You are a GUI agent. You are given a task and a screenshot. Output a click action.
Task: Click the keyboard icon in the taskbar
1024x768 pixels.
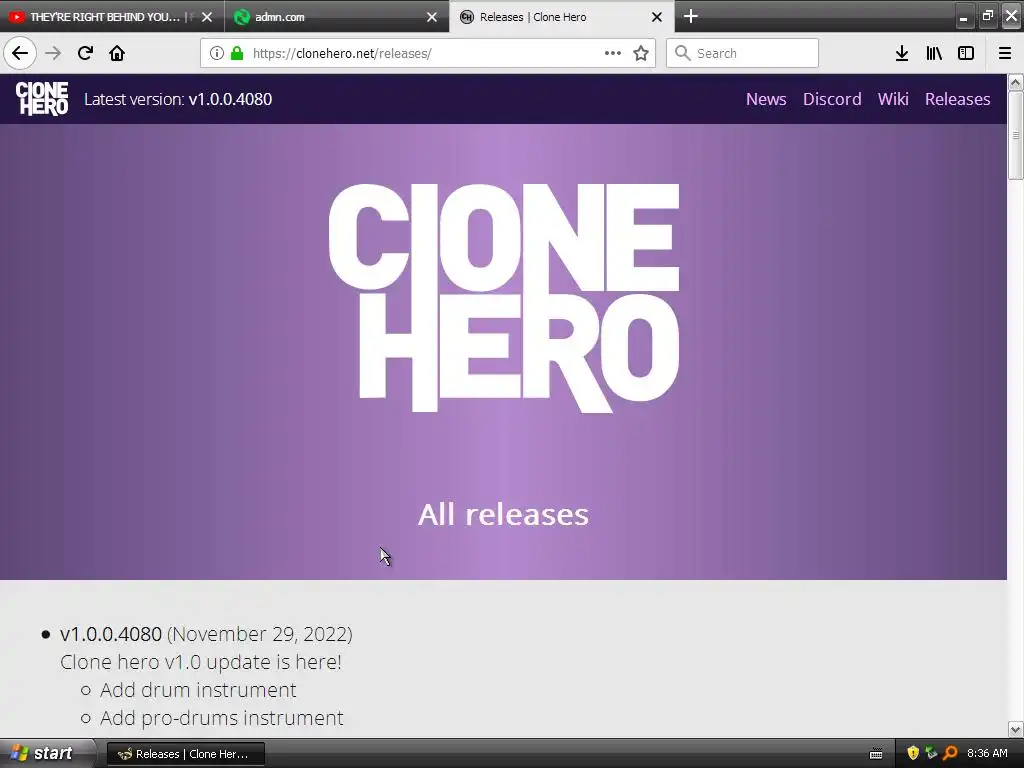(876, 754)
